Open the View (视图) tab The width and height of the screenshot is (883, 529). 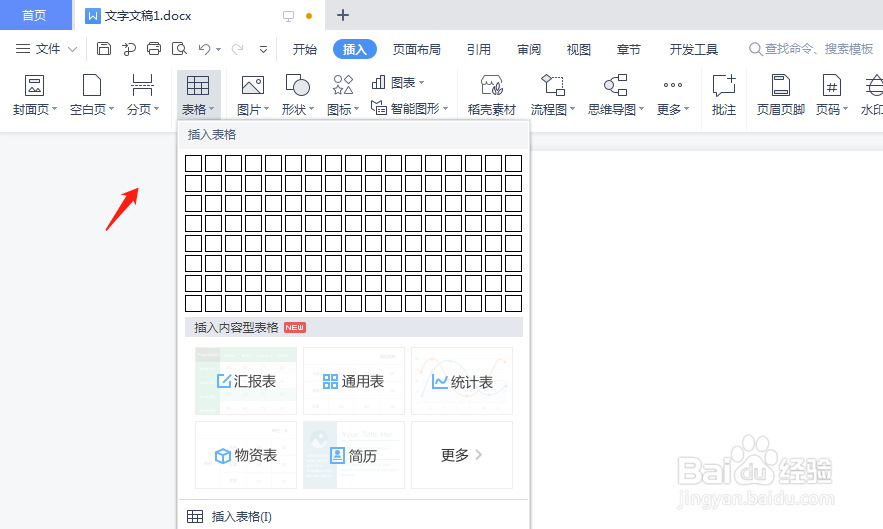(x=578, y=50)
